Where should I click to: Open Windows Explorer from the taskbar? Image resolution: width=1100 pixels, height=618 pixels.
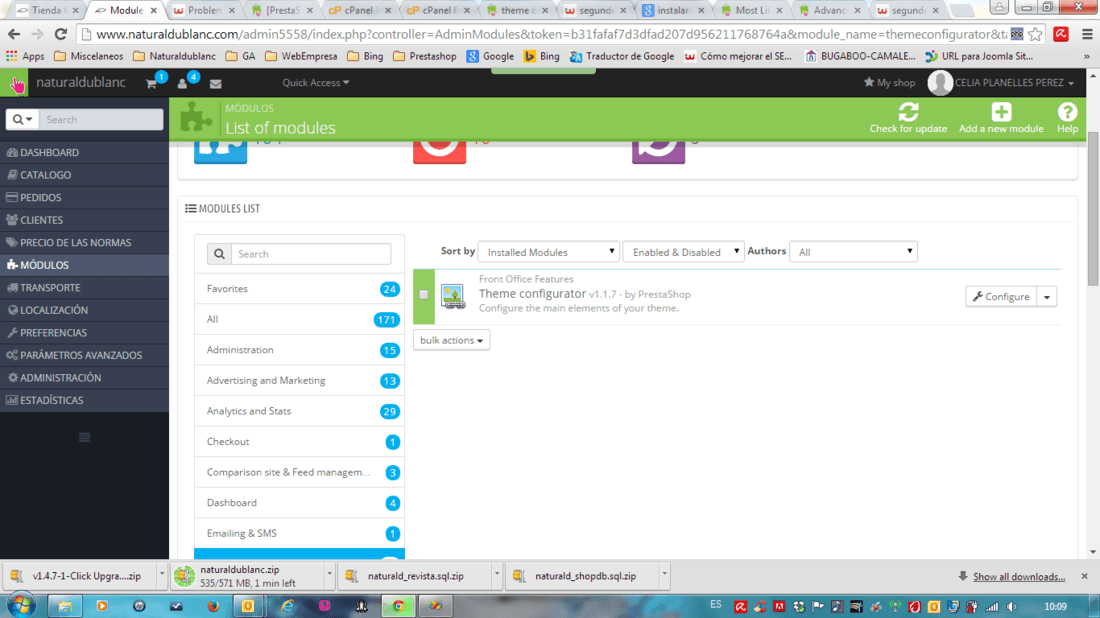click(65, 606)
